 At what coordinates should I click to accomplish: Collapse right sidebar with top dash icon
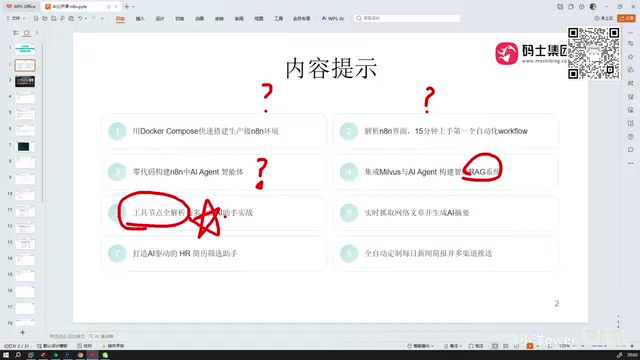point(631,32)
